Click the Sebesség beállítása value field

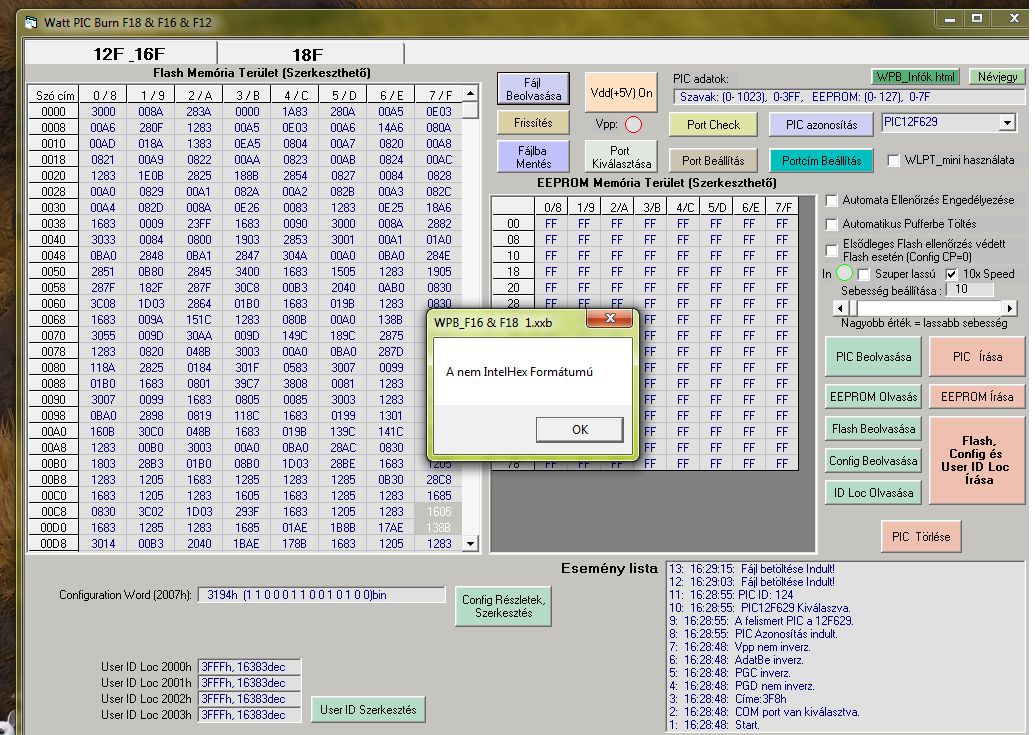coord(970,290)
